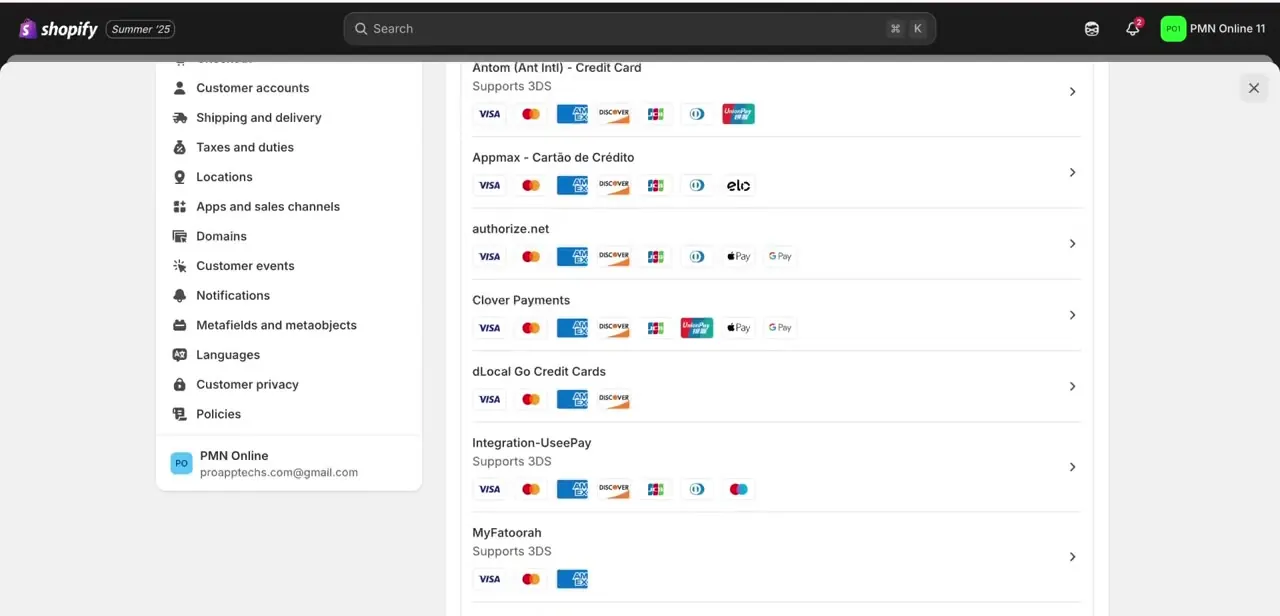This screenshot has height=616, width=1280.
Task: Select the Clover Payments provider title
Action: tap(521, 300)
